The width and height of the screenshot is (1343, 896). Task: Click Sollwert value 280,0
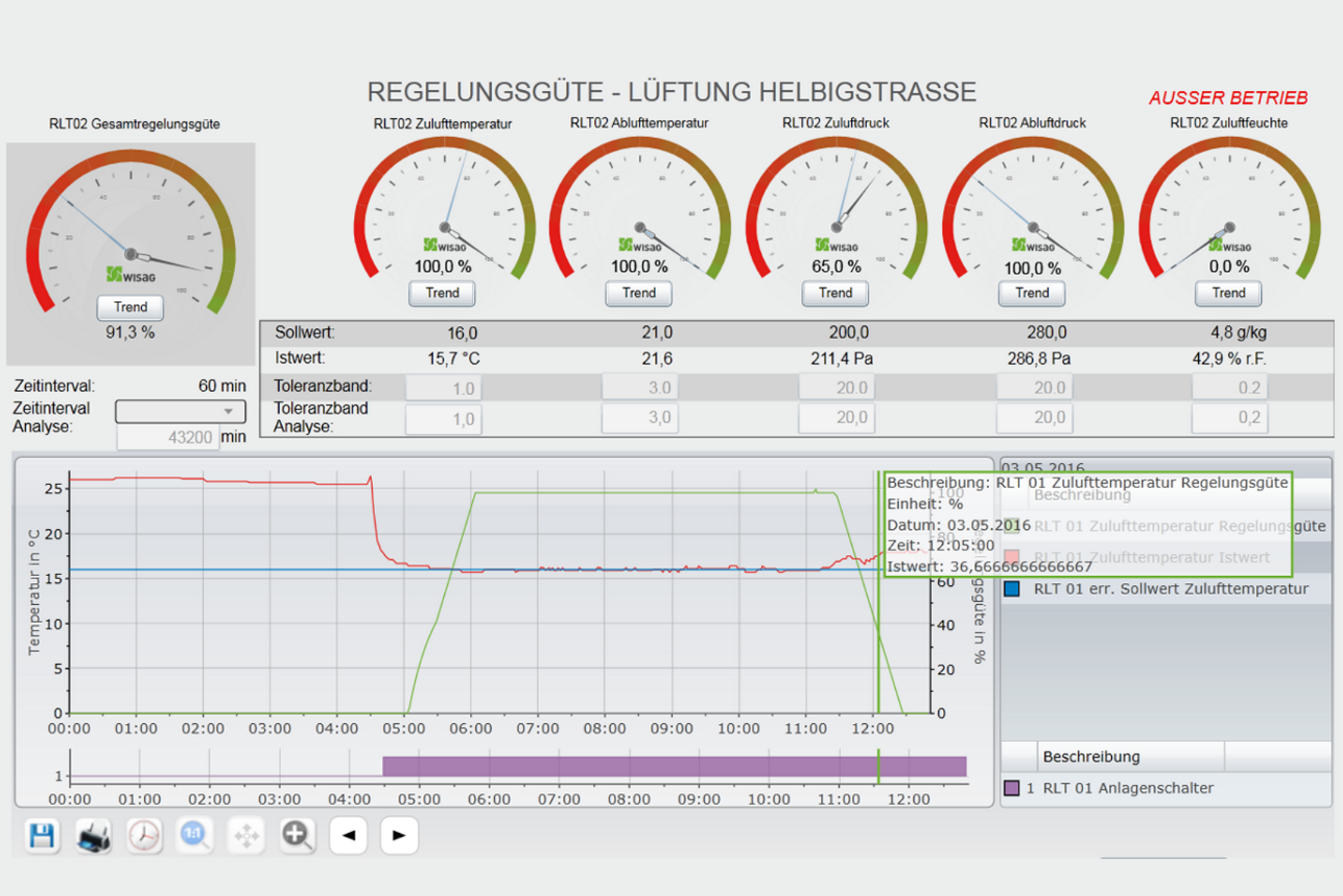(x=1047, y=333)
